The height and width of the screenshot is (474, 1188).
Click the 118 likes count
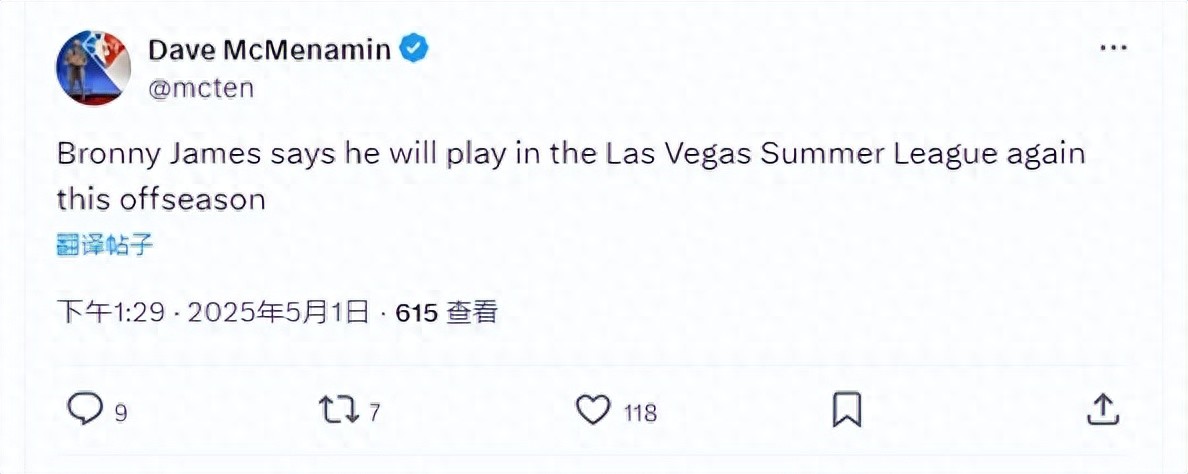(x=640, y=411)
